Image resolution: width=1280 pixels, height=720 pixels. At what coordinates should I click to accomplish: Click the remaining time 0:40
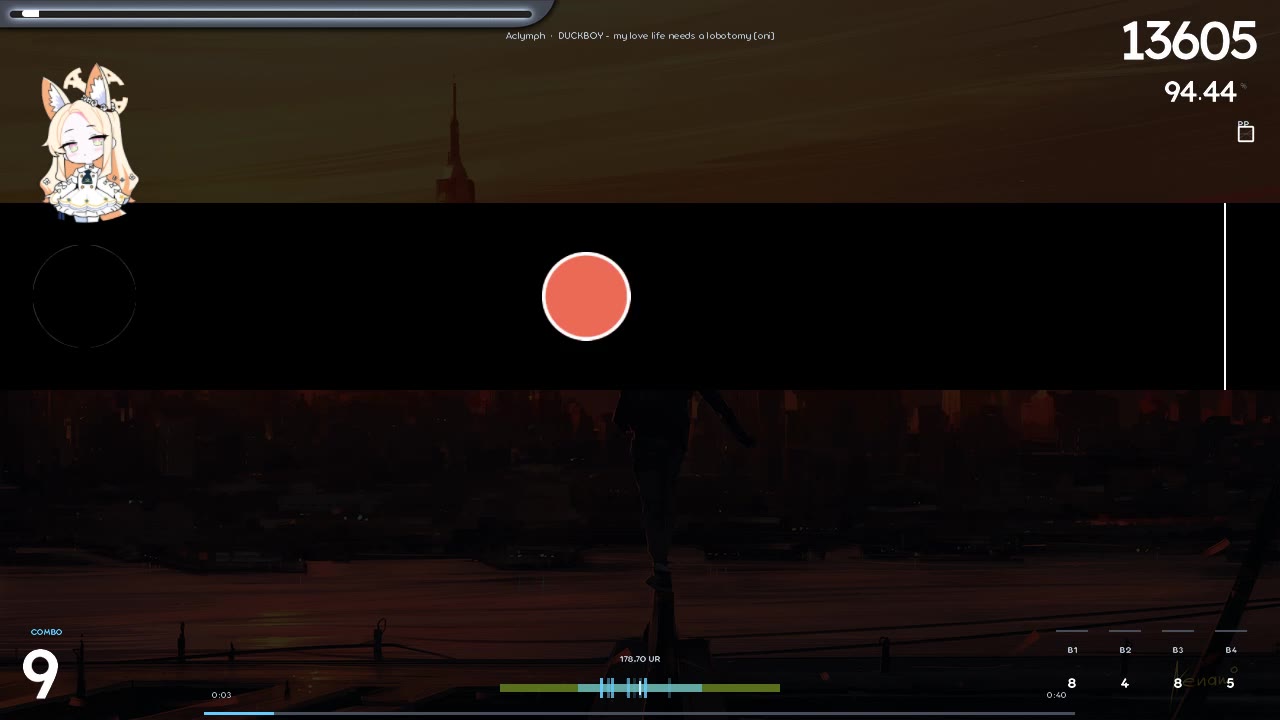point(1056,695)
